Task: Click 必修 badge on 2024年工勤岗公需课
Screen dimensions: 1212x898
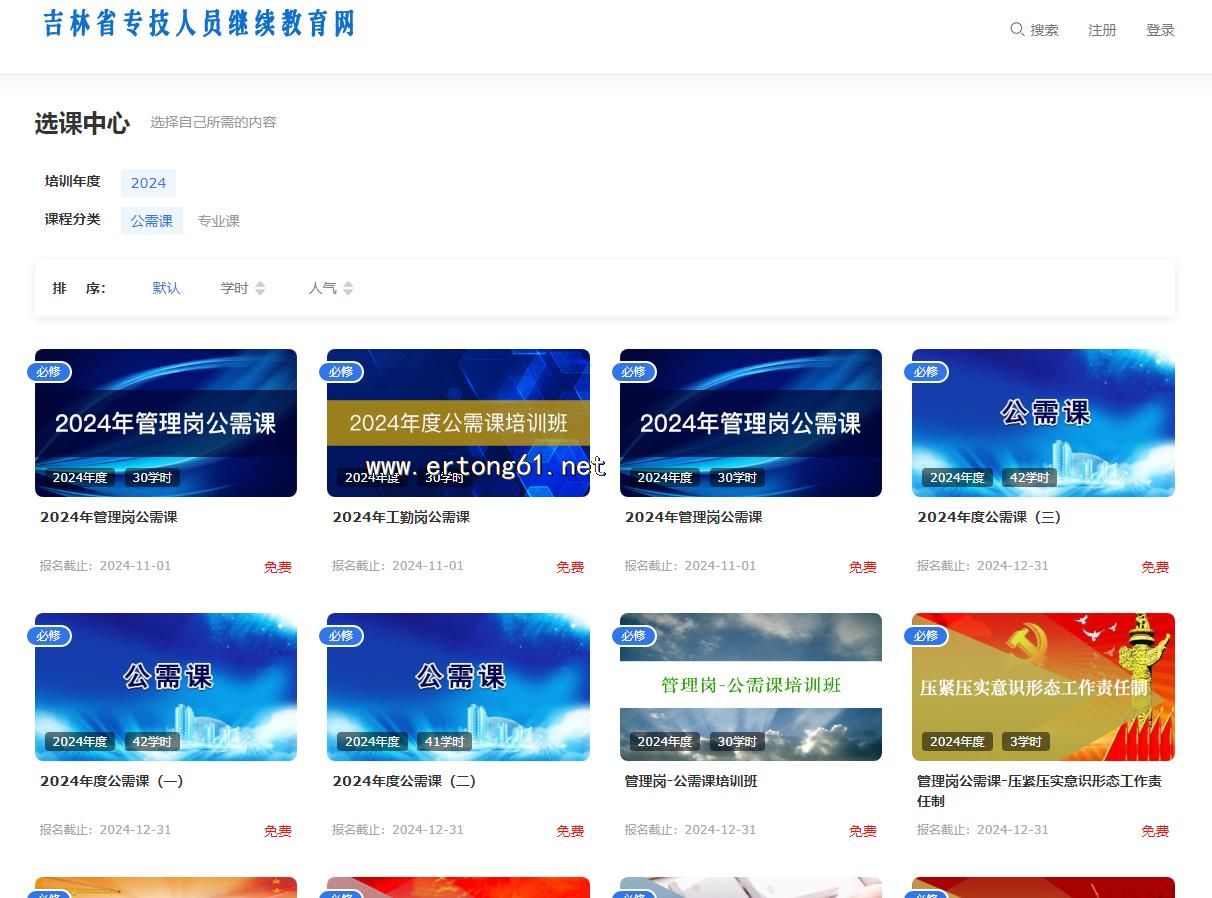Action: click(341, 372)
